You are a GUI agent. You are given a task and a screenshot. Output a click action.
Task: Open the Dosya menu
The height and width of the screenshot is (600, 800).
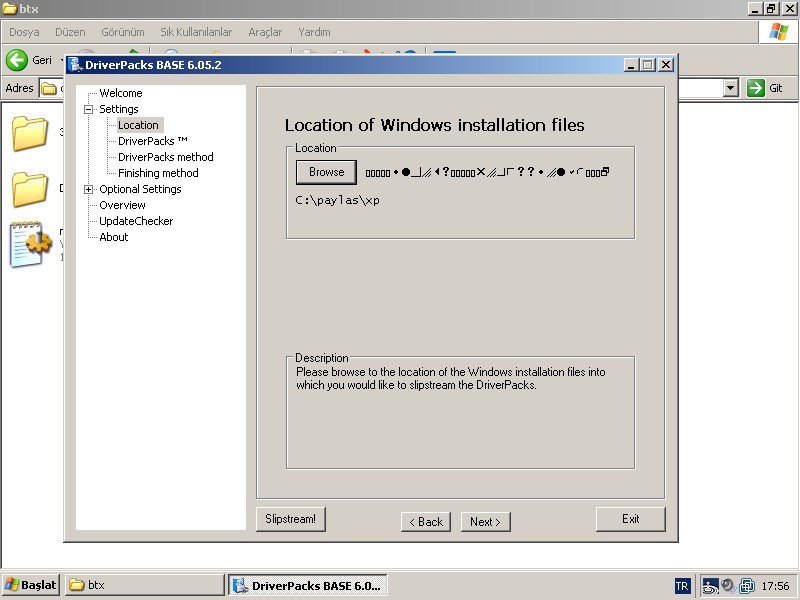pyautogui.click(x=24, y=32)
